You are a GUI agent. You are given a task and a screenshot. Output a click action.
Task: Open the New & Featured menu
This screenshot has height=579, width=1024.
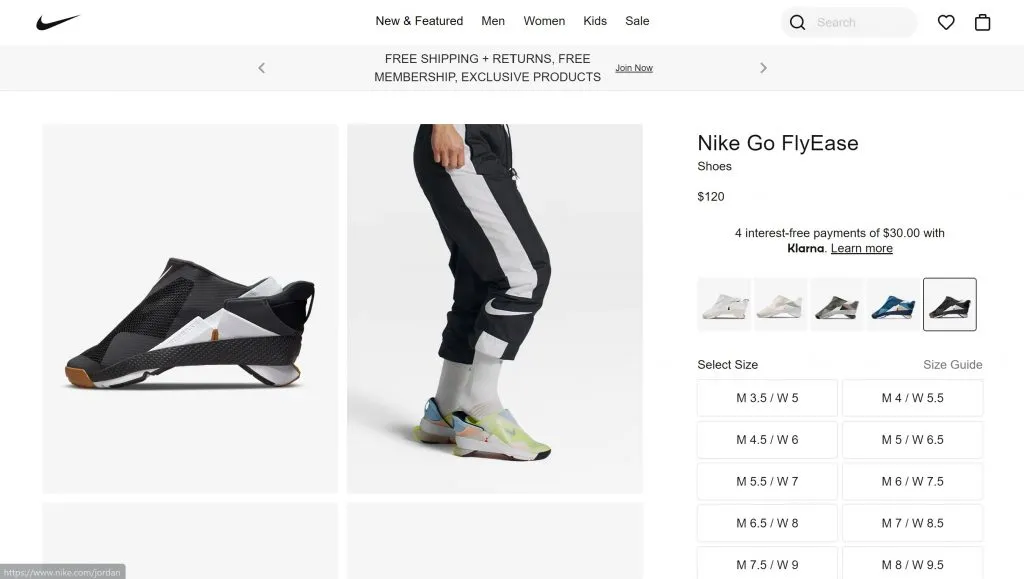point(419,21)
